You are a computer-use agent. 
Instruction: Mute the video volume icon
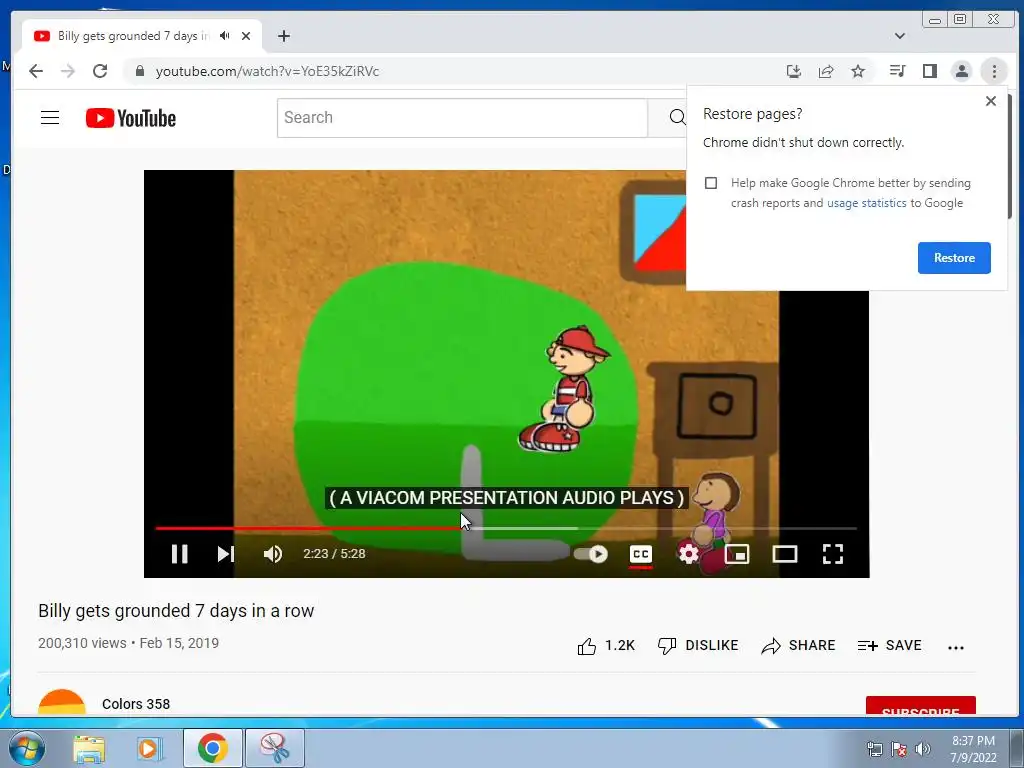(x=273, y=554)
